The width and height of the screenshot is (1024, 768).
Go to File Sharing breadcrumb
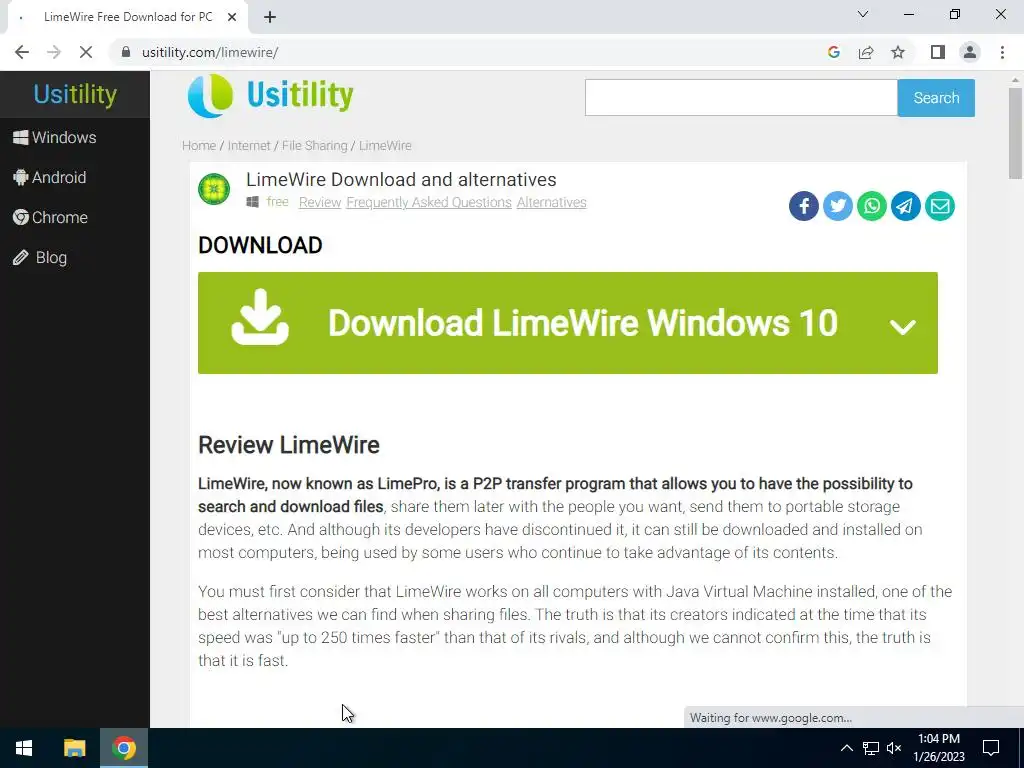[x=315, y=146]
